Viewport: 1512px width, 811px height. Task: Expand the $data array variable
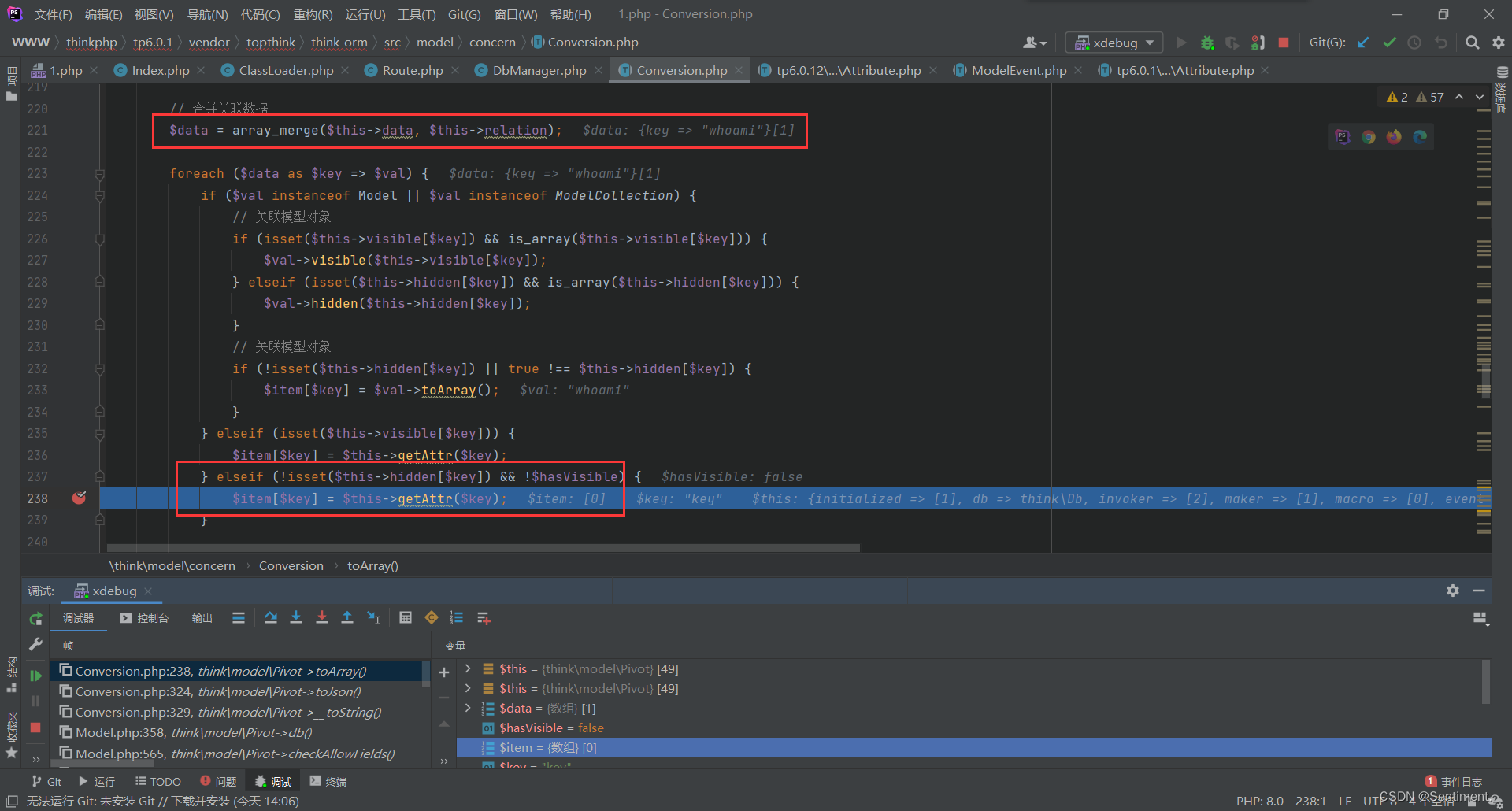[468, 708]
